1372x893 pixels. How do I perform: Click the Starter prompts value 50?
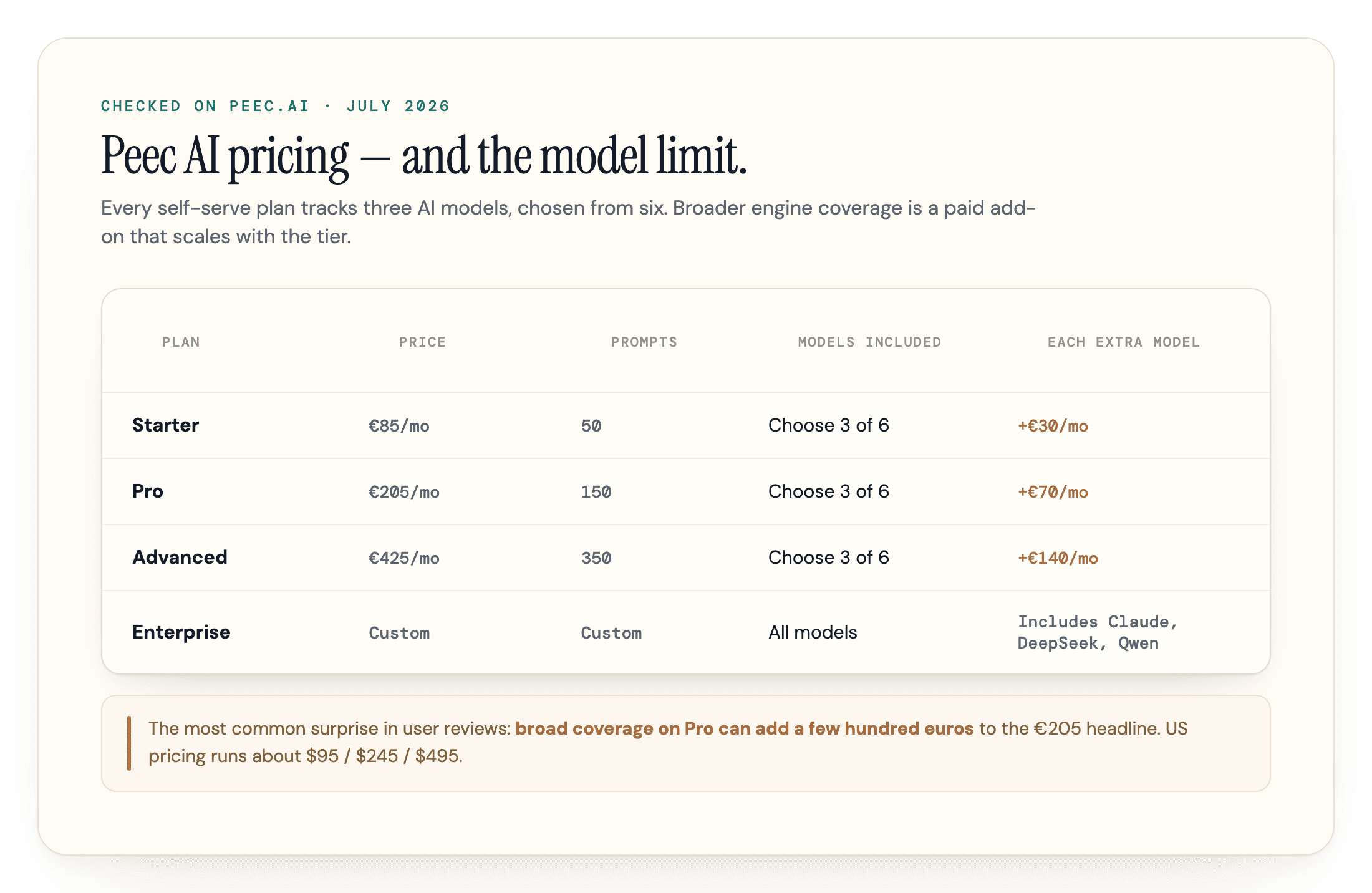[591, 426]
